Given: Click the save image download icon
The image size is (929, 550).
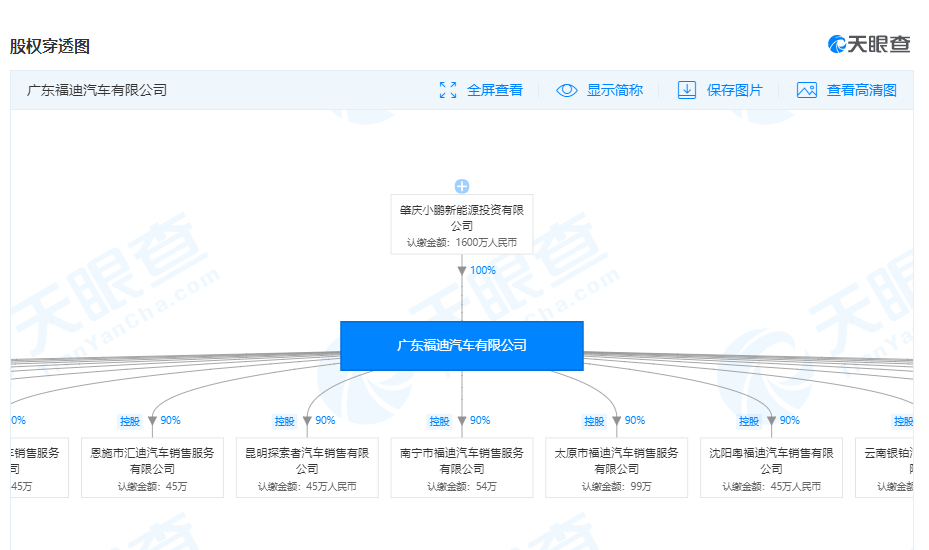Looking at the screenshot, I should (x=687, y=90).
